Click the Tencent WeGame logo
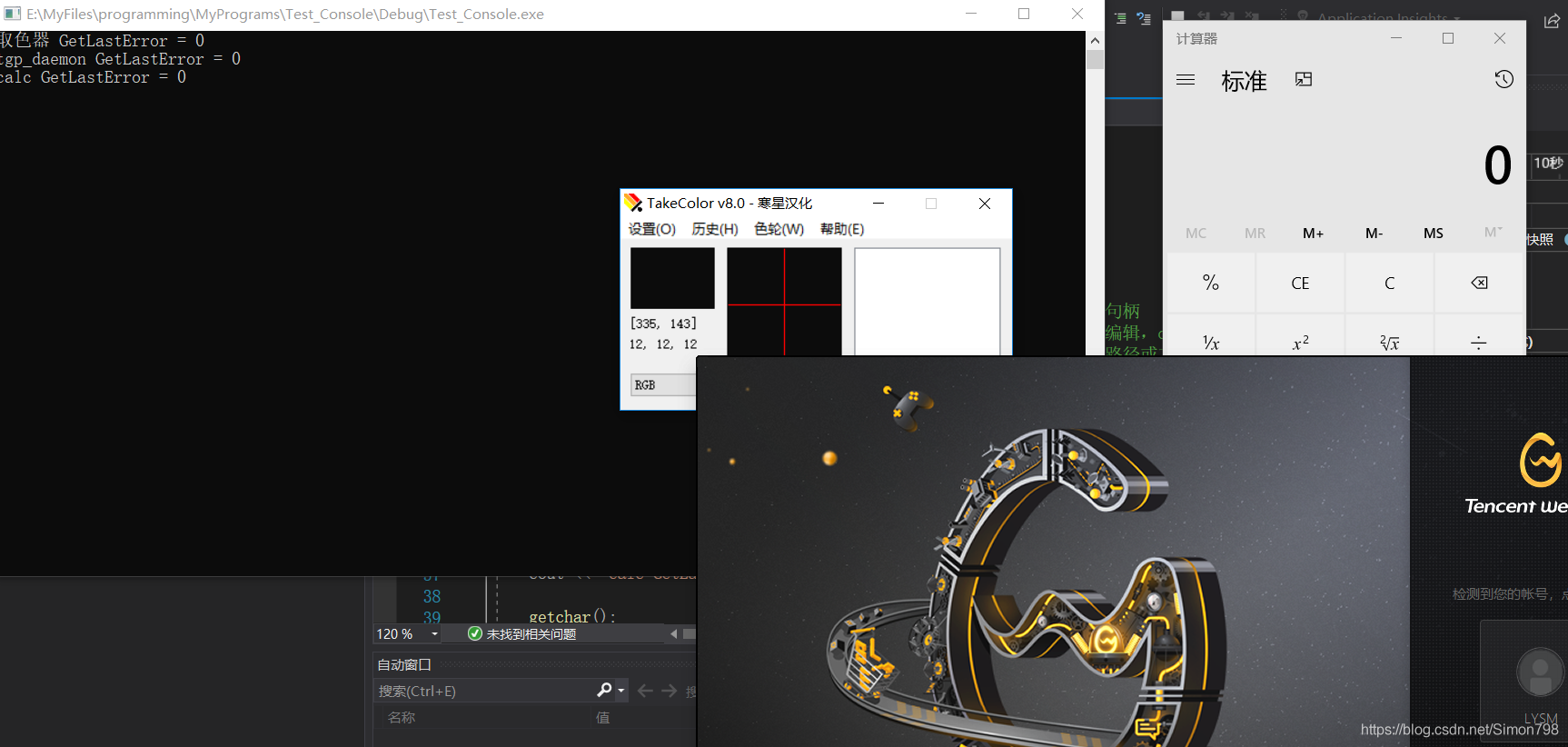The height and width of the screenshot is (747, 1568). click(x=1542, y=460)
